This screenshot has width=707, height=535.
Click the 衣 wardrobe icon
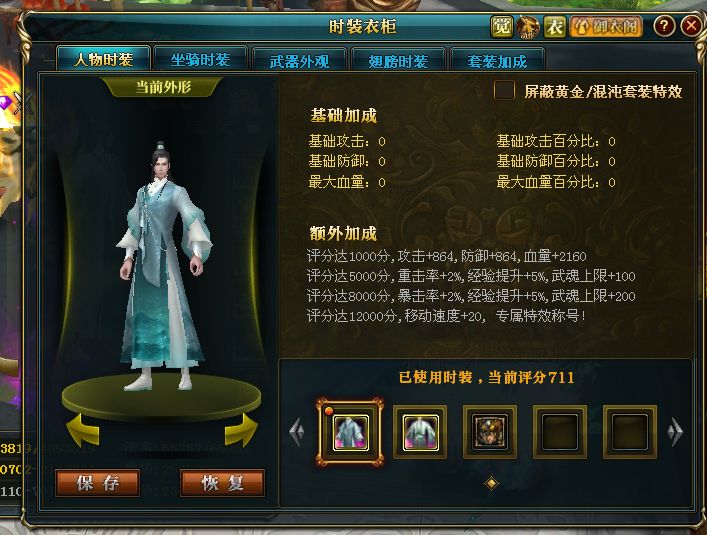(x=555, y=27)
